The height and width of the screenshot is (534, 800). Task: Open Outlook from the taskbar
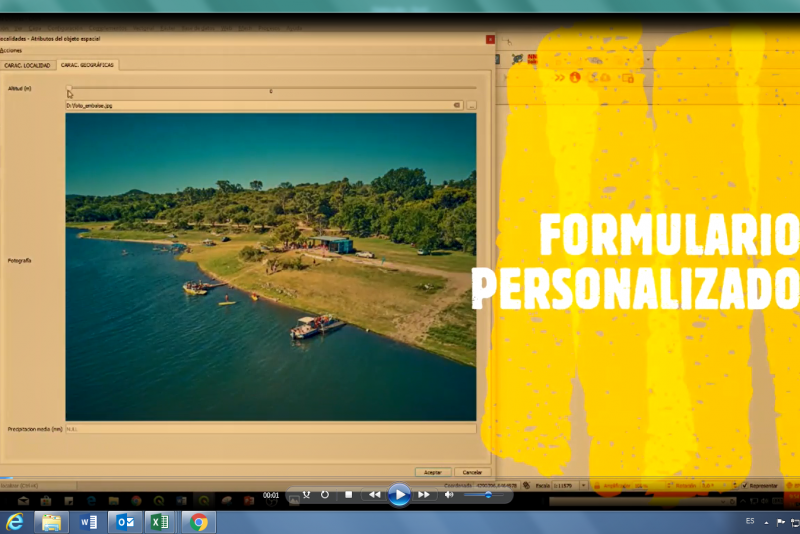point(125,522)
